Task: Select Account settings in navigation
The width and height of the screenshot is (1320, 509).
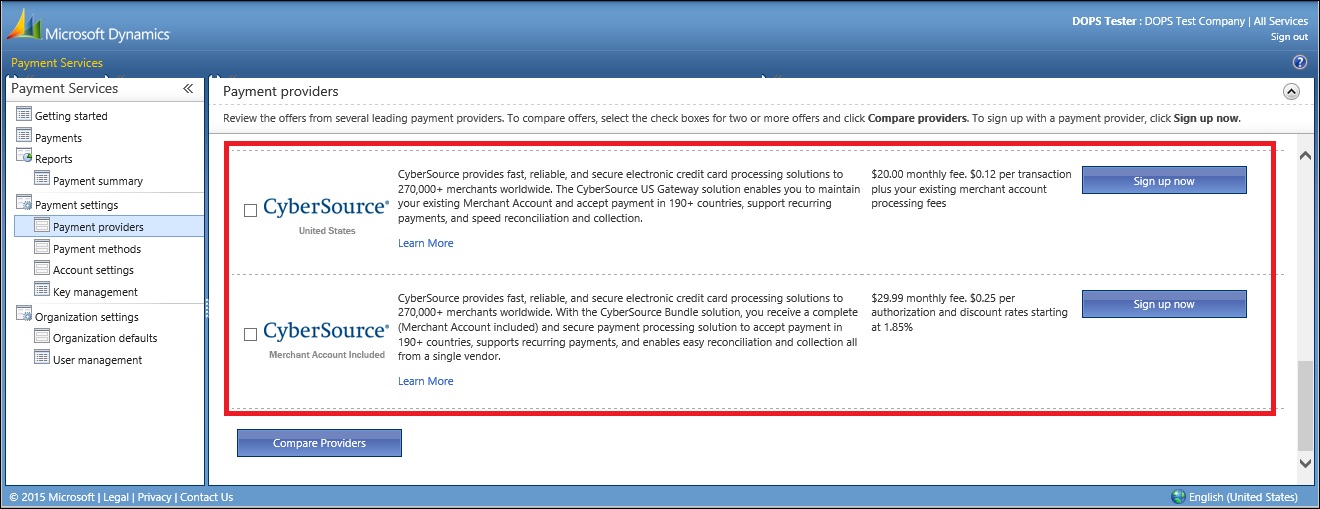Action: pyautogui.click(x=93, y=270)
